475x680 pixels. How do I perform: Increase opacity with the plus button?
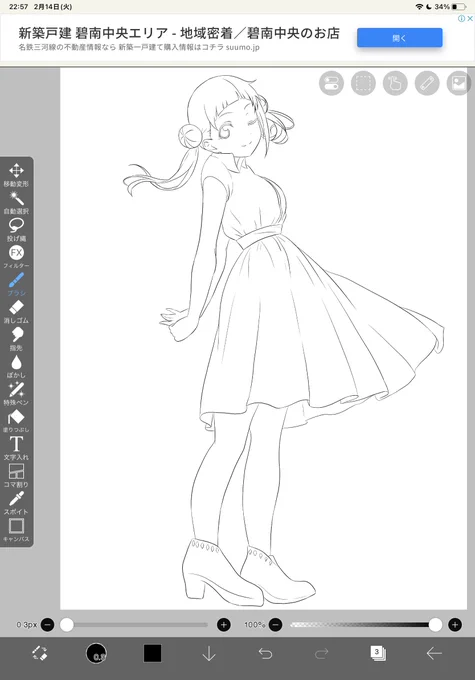click(x=455, y=625)
